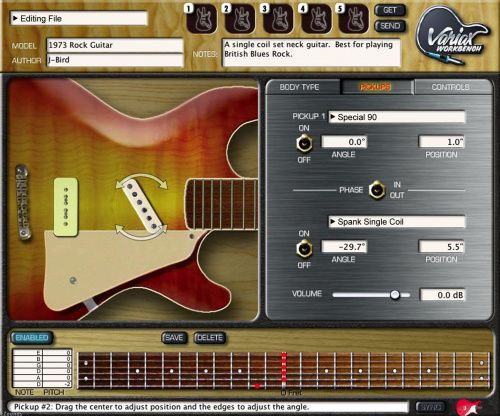Image resolution: width=500 pixels, height=416 pixels.
Task: Open the Spank Single Coil dropdown
Action: pyautogui.click(x=397, y=222)
